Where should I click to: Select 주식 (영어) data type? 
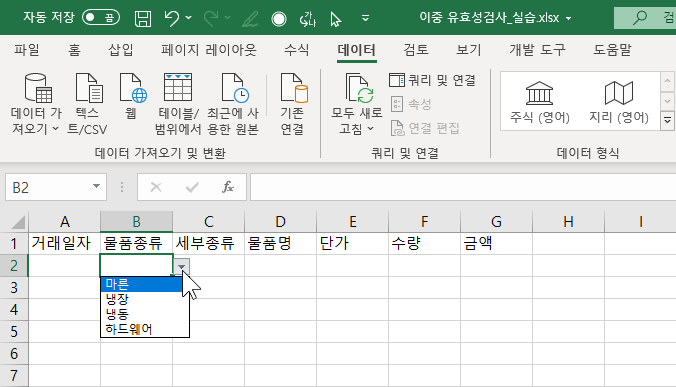tap(540, 103)
